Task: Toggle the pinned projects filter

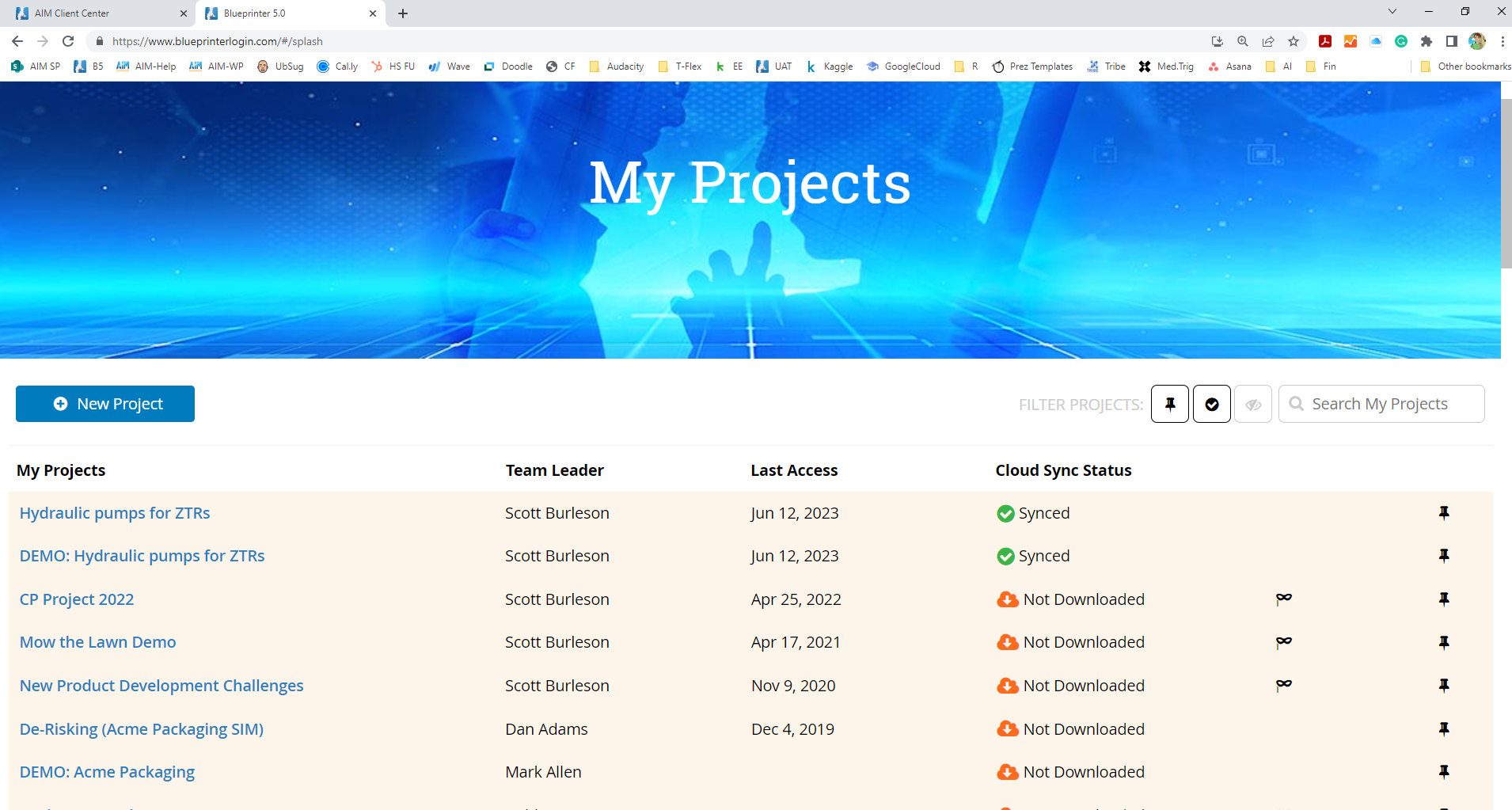Action: [x=1170, y=404]
